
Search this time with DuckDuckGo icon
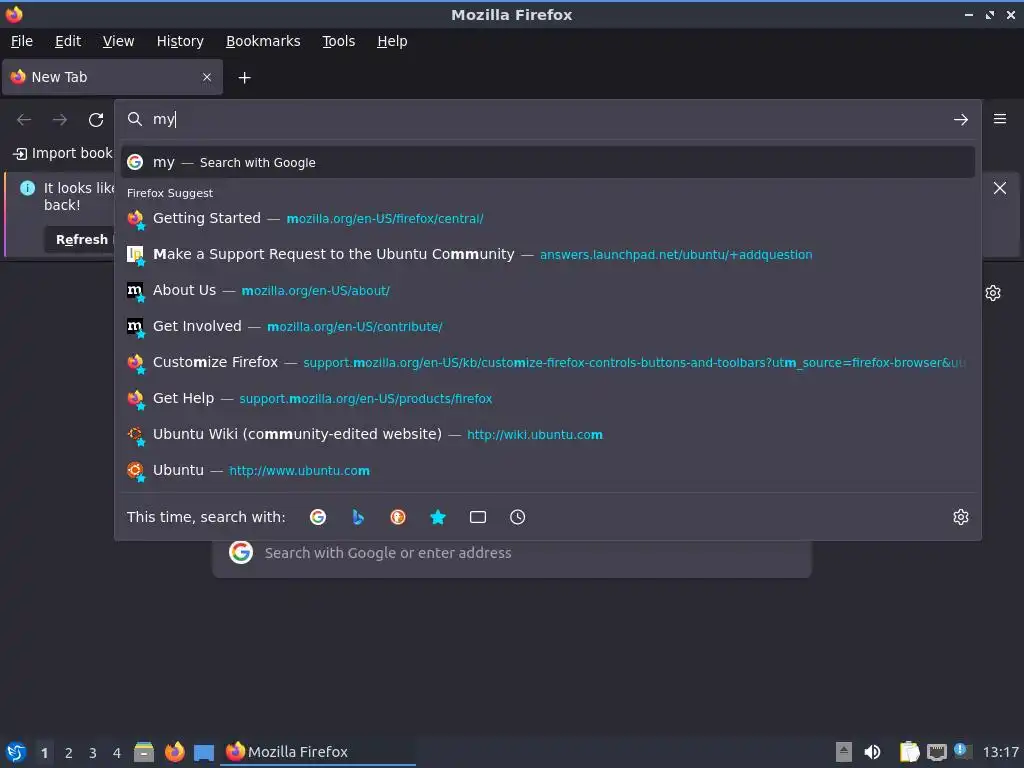pos(398,517)
